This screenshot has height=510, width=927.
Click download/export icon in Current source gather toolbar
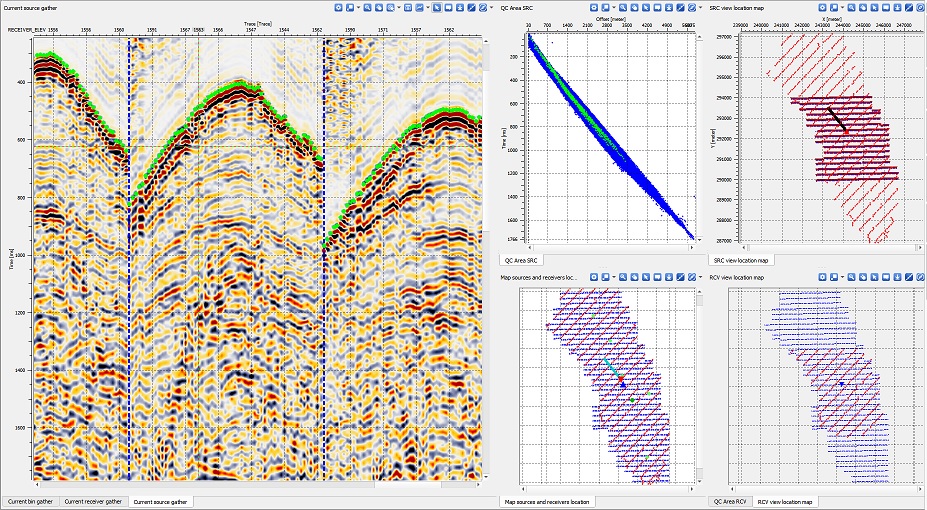tap(460, 8)
